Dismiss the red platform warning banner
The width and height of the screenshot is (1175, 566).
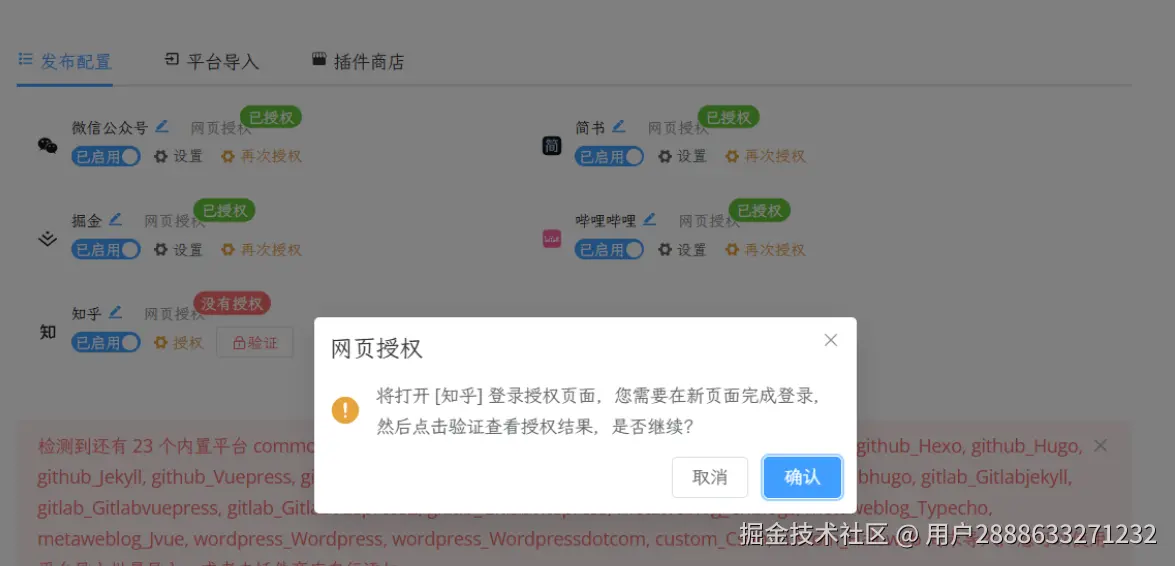coord(1100,446)
